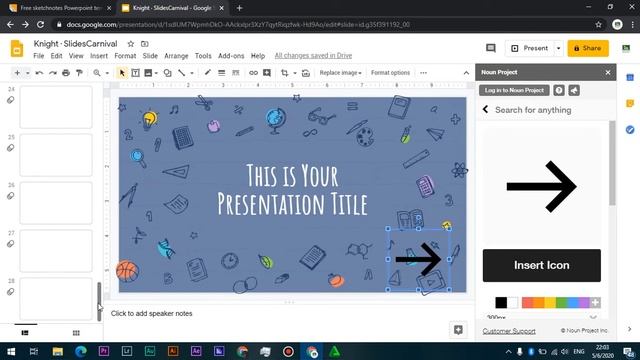The width and height of the screenshot is (640, 360).
Task: Open Google Keep side panel icon
Action: pos(630,104)
